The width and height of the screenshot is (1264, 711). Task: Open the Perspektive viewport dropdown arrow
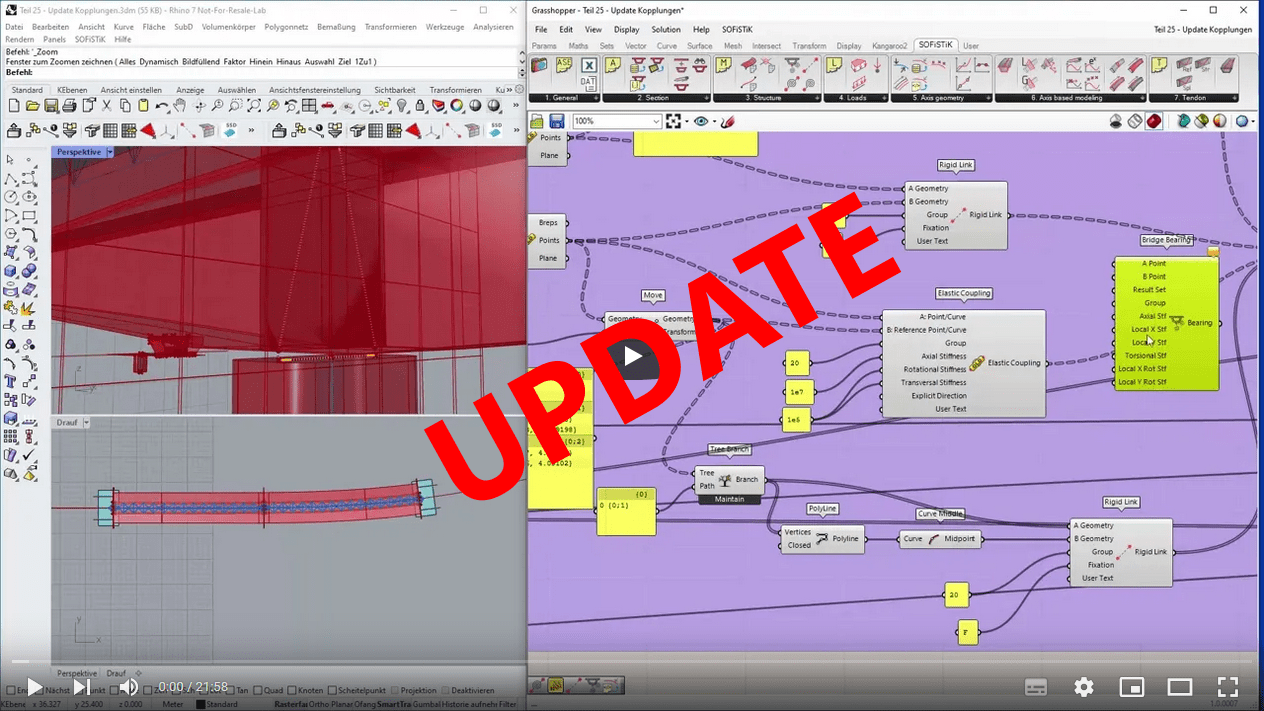[x=110, y=152]
